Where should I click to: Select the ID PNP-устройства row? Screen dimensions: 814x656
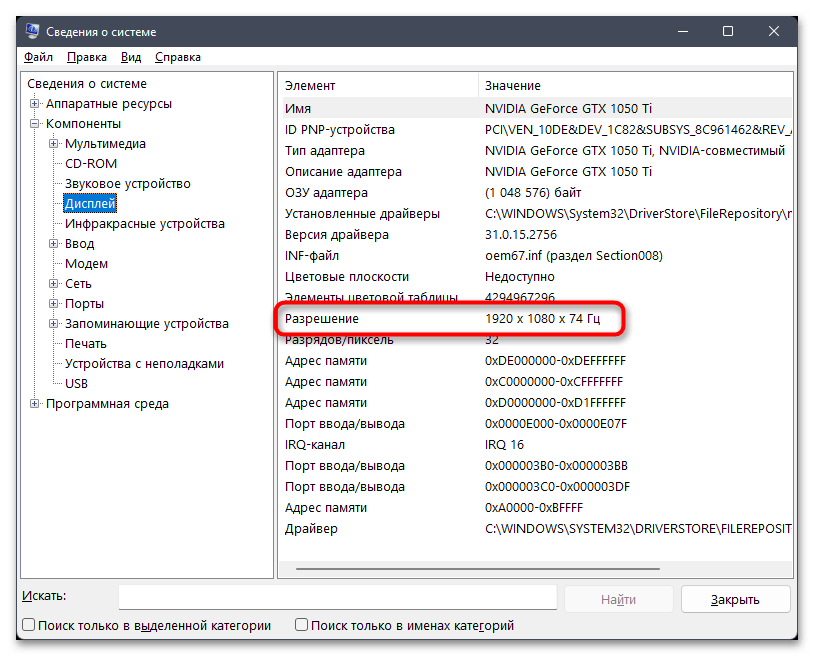(537, 129)
